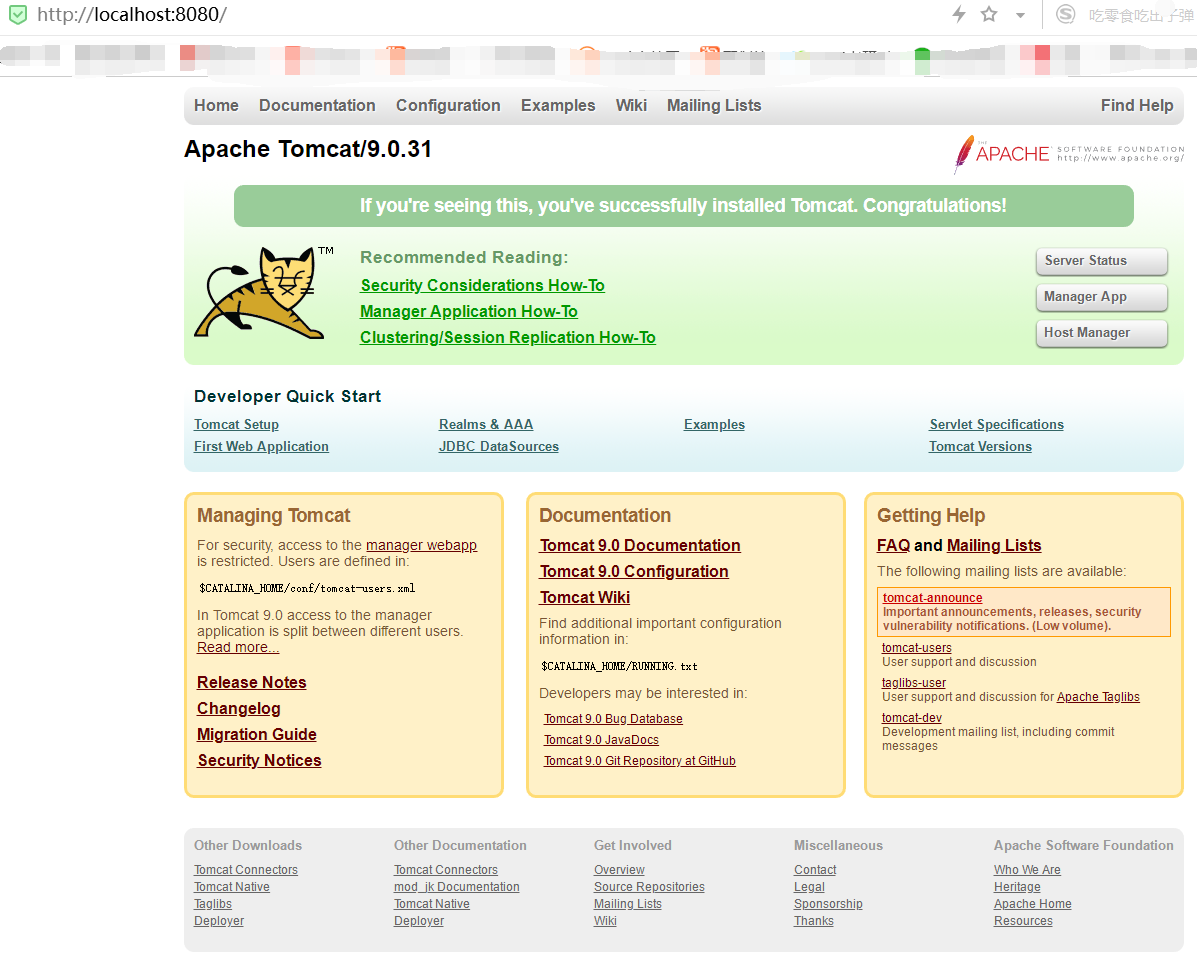Open the Tomcat Setup link
1197x955 pixels.
pyautogui.click(x=236, y=424)
